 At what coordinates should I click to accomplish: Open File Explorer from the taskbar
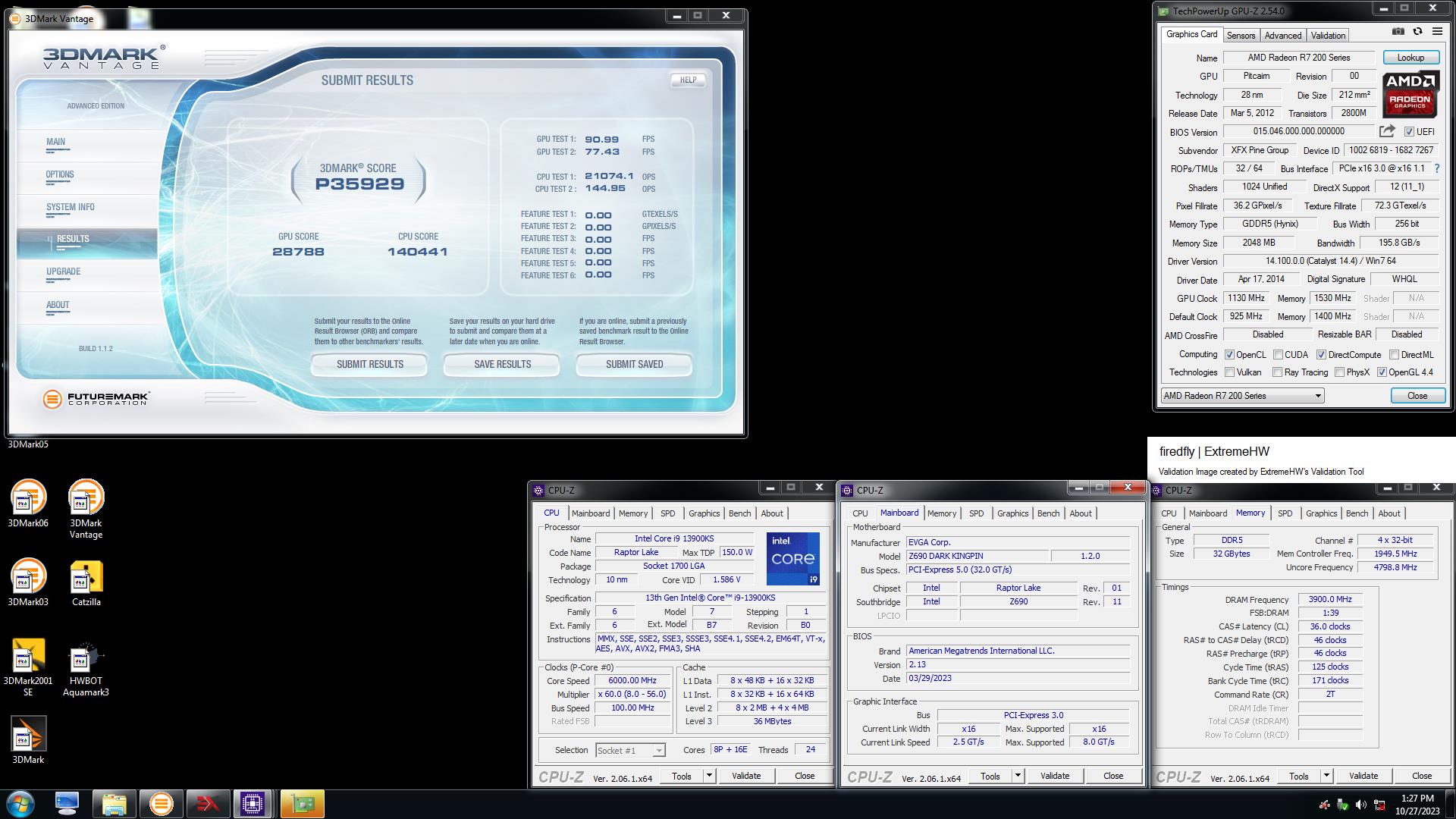114,804
